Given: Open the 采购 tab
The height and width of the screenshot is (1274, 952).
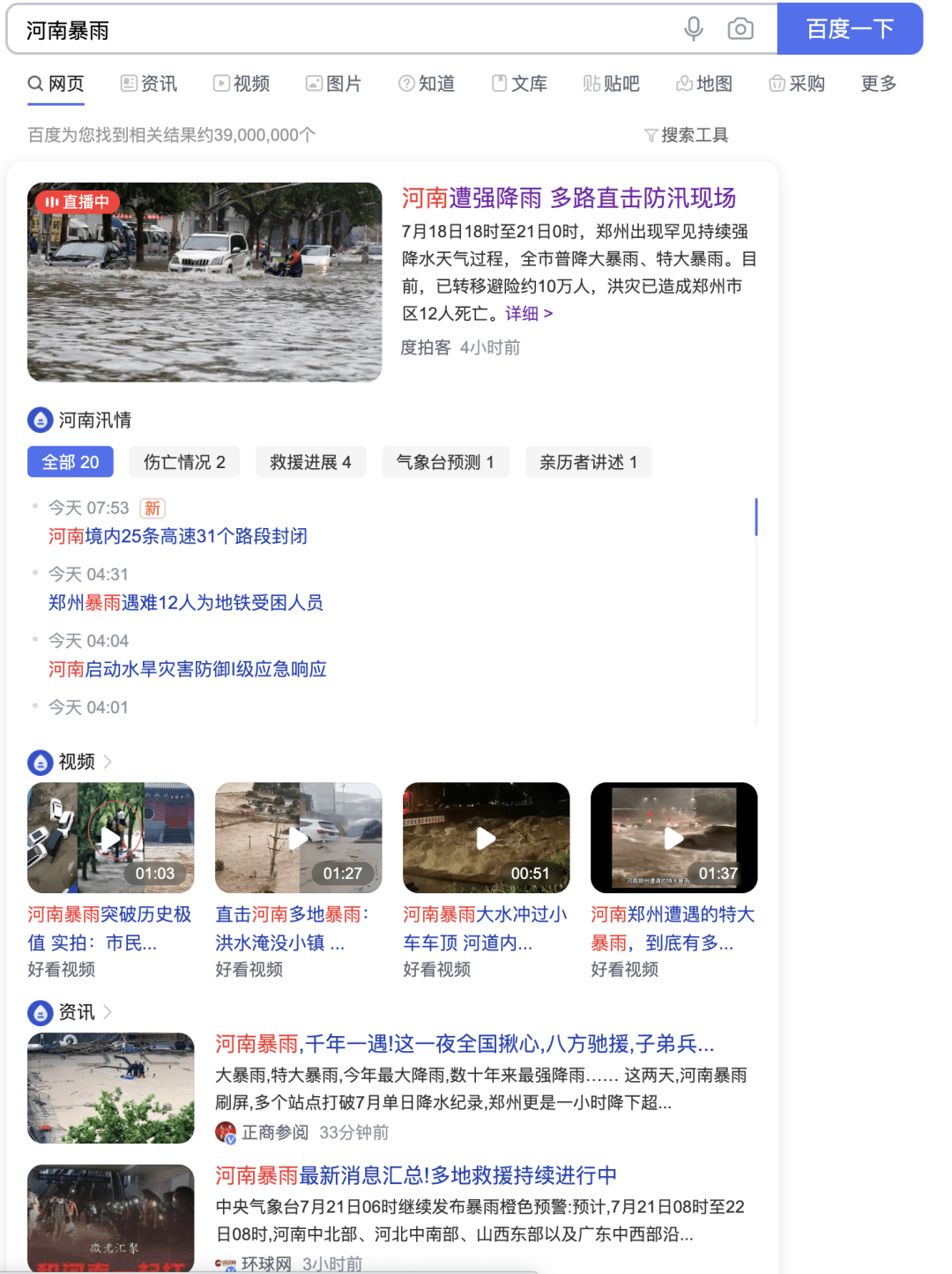Looking at the screenshot, I should [797, 84].
